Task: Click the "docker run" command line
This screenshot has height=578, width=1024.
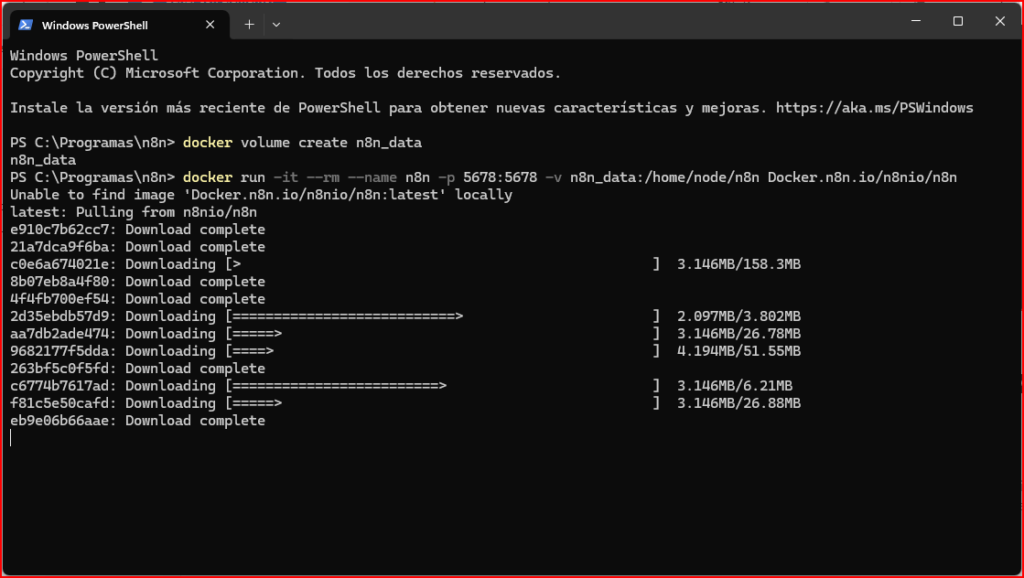Action: 570,177
